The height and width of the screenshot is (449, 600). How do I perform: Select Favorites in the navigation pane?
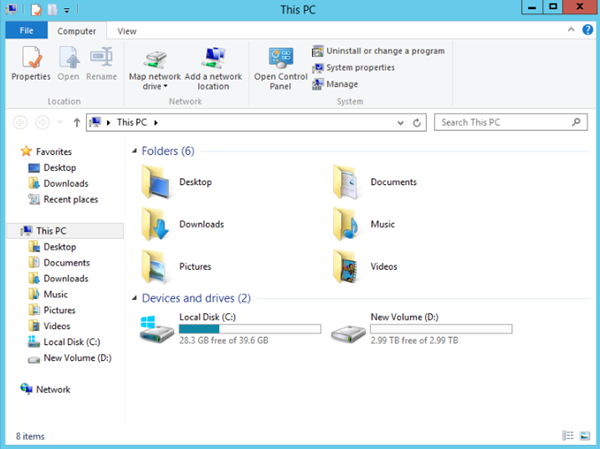46,152
